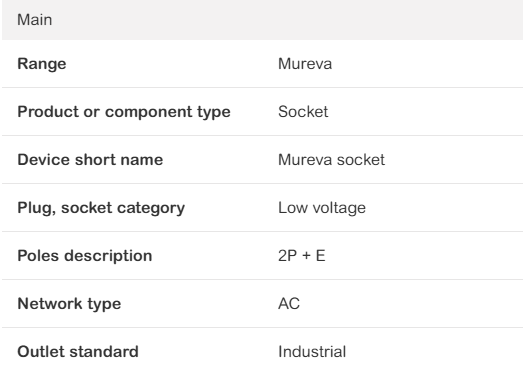Screen dimensions: 523x373
Task: Select the Poles description label
Action: [85, 256]
